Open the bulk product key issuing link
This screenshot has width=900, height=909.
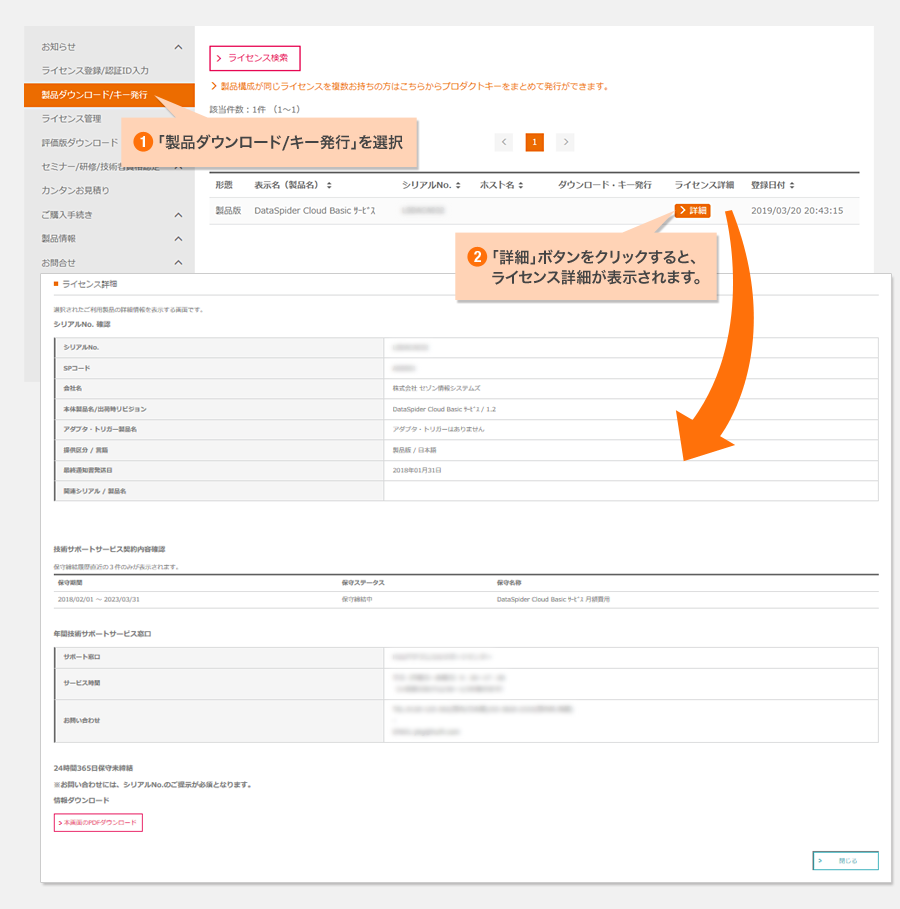click(x=410, y=87)
